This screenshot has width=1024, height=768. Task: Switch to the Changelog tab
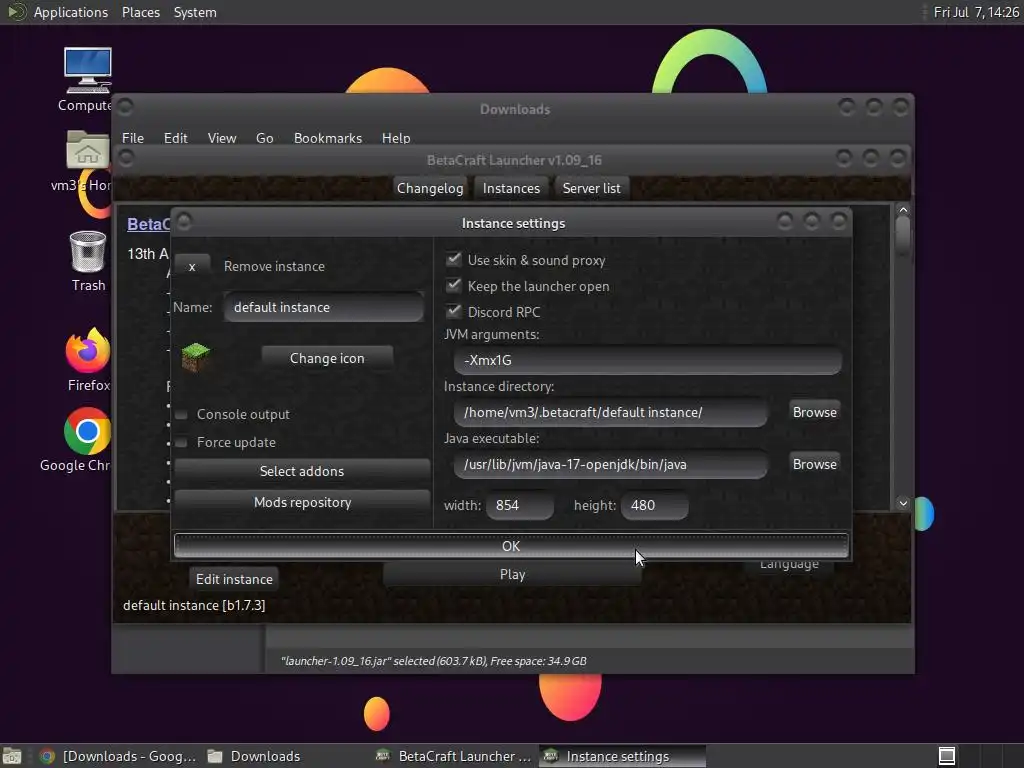(x=430, y=188)
